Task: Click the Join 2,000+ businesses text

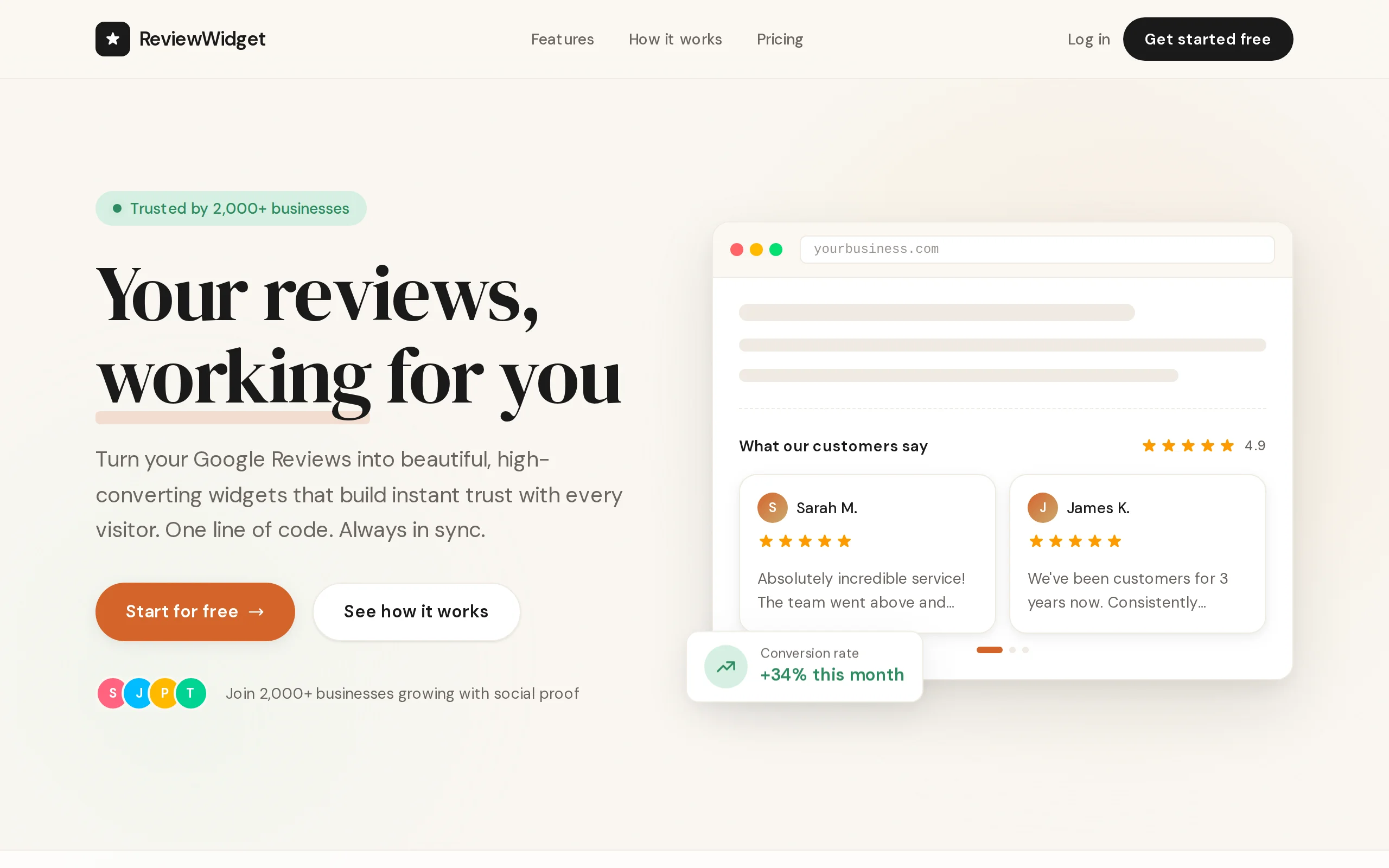Action: click(x=402, y=693)
